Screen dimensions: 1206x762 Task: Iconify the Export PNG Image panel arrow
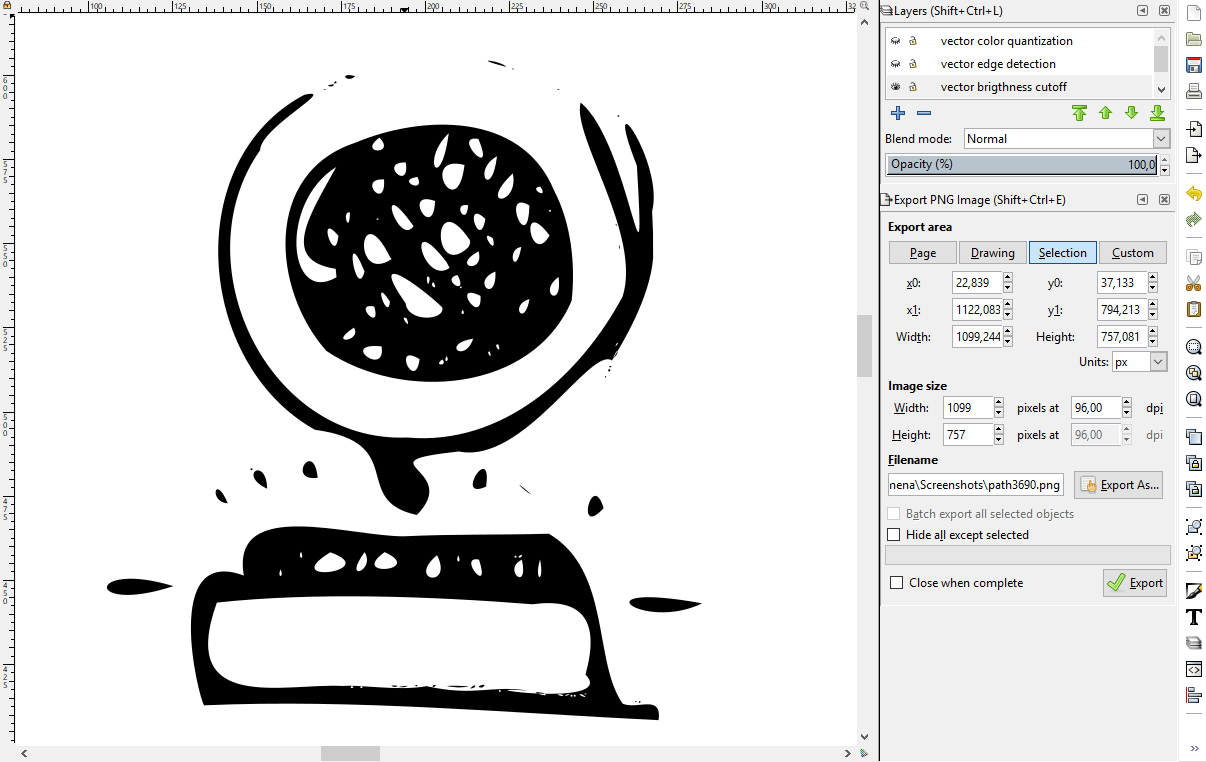[x=1142, y=200]
